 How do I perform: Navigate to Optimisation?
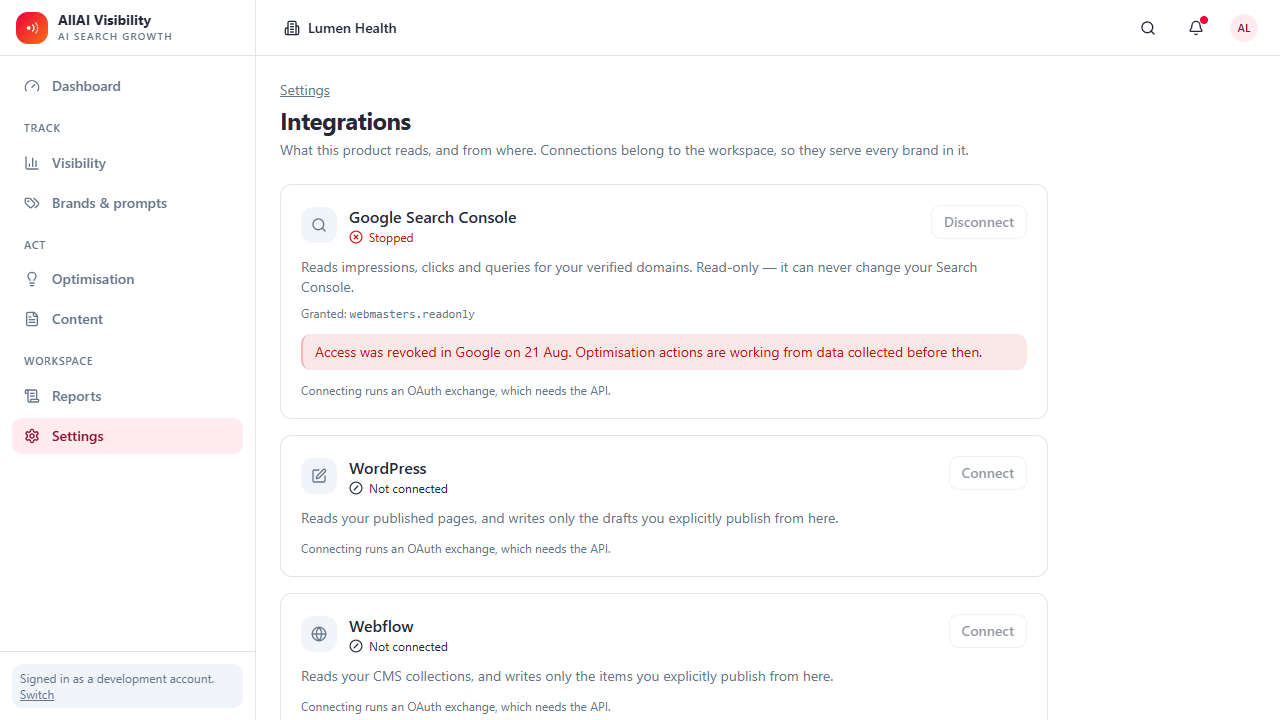[x=127, y=279]
